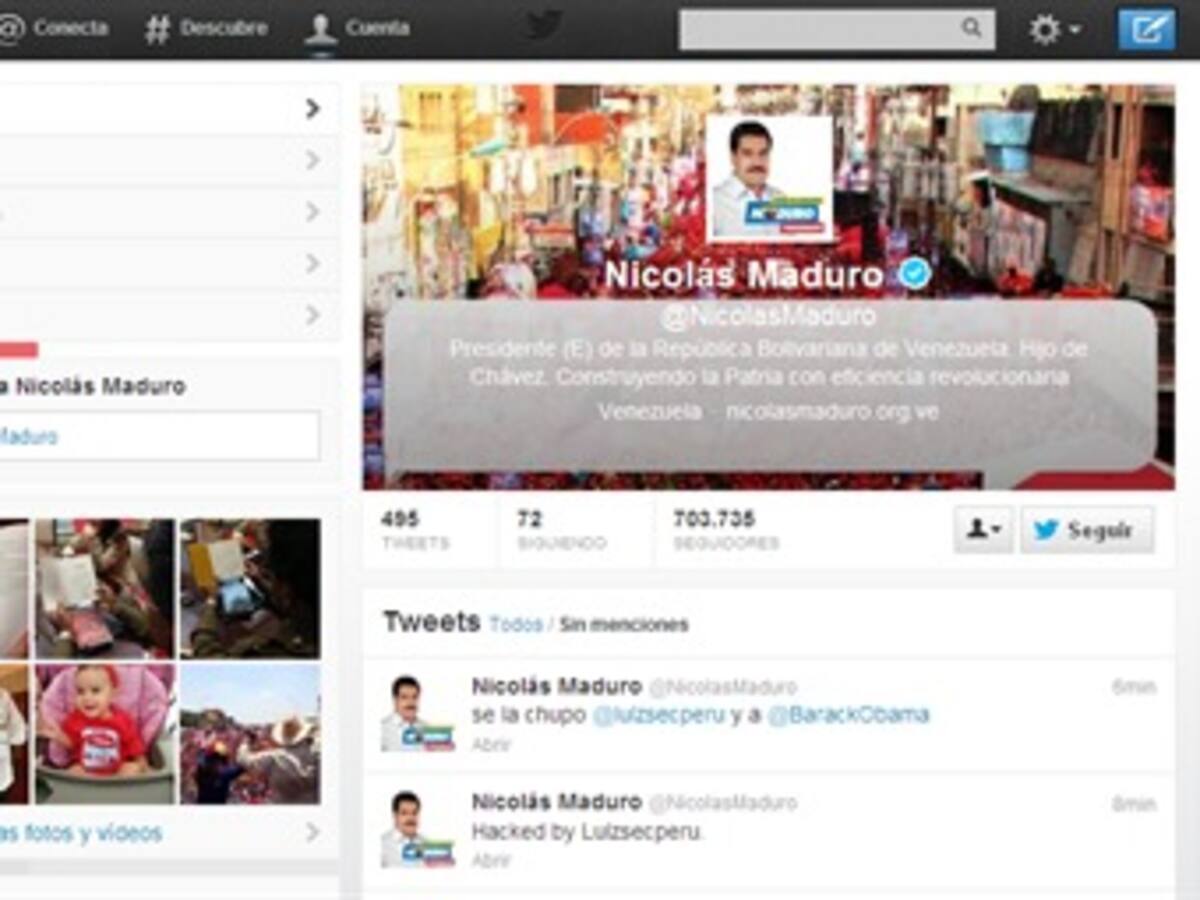
Task: Click Abrir on the 'se la chupo' tweet
Action: point(491,745)
